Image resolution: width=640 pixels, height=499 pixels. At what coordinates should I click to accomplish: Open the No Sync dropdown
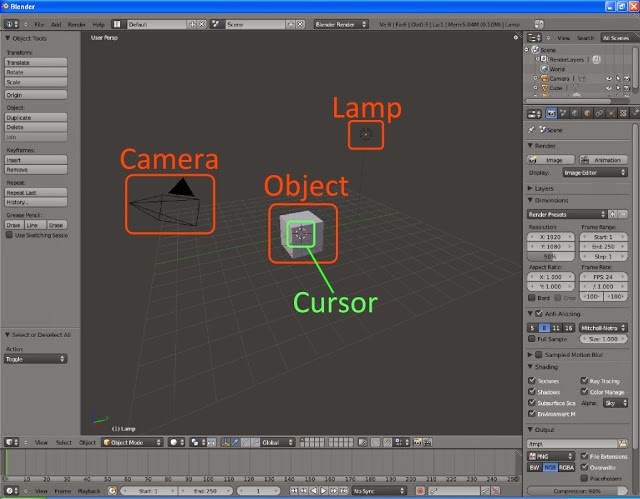(379, 491)
